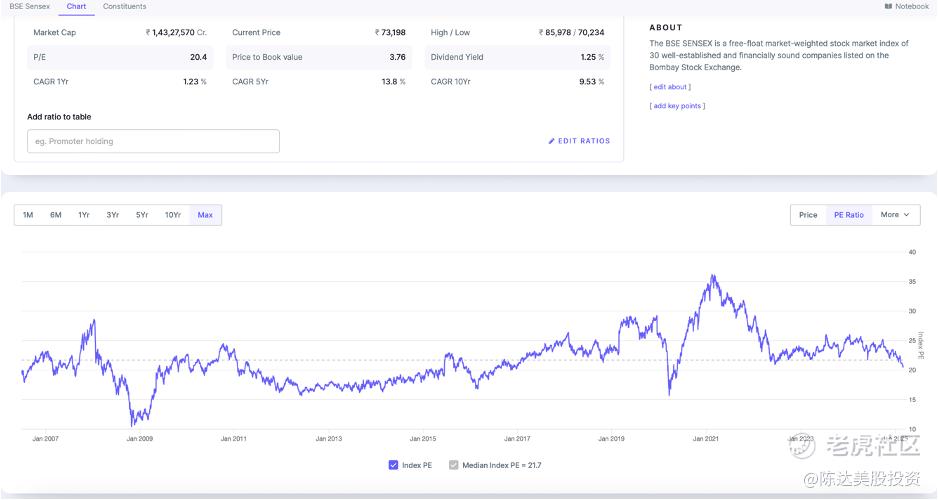Click the pencil icon beside Edit Ratios
The width and height of the screenshot is (938, 500).
(x=552, y=141)
